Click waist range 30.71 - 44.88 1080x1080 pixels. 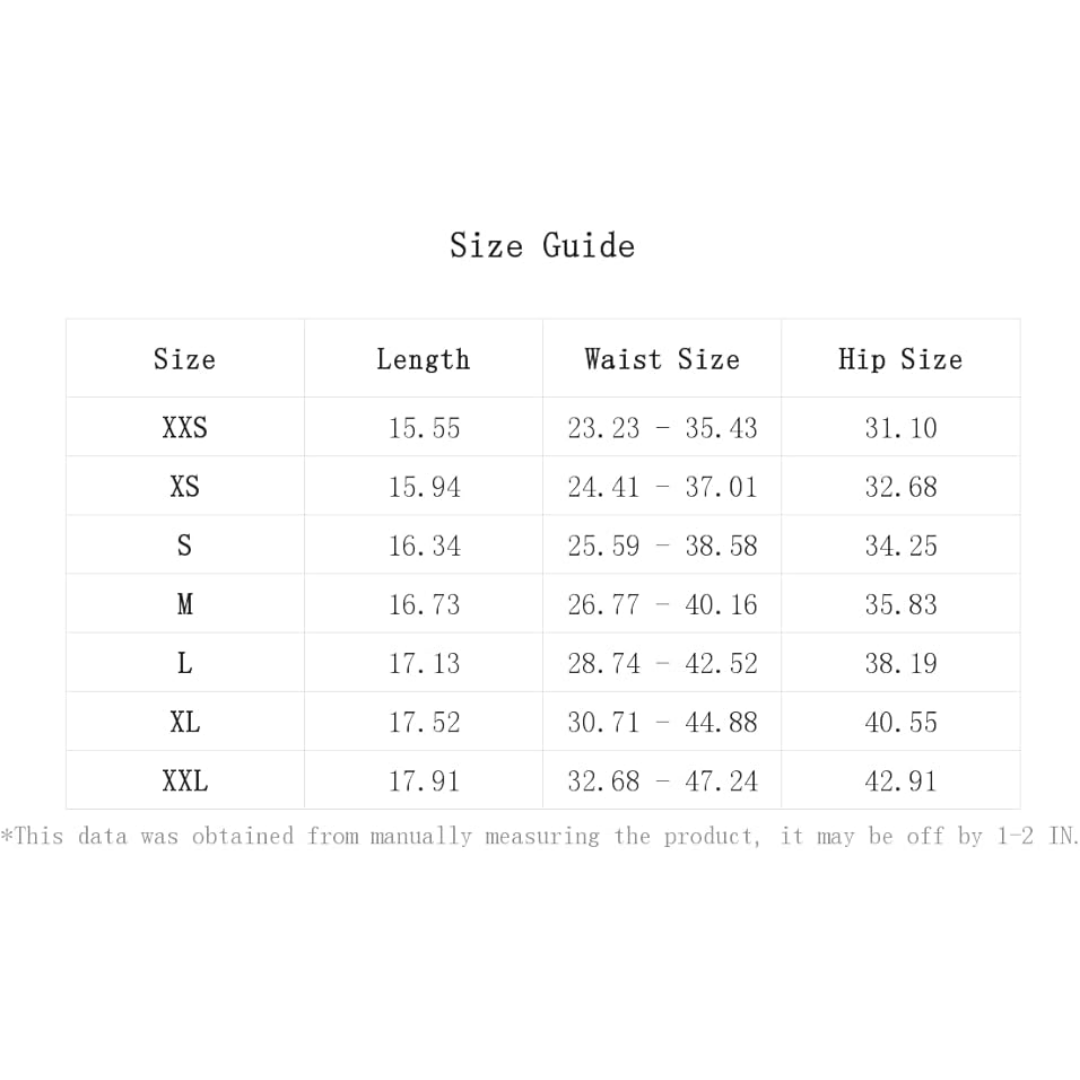pos(662,722)
